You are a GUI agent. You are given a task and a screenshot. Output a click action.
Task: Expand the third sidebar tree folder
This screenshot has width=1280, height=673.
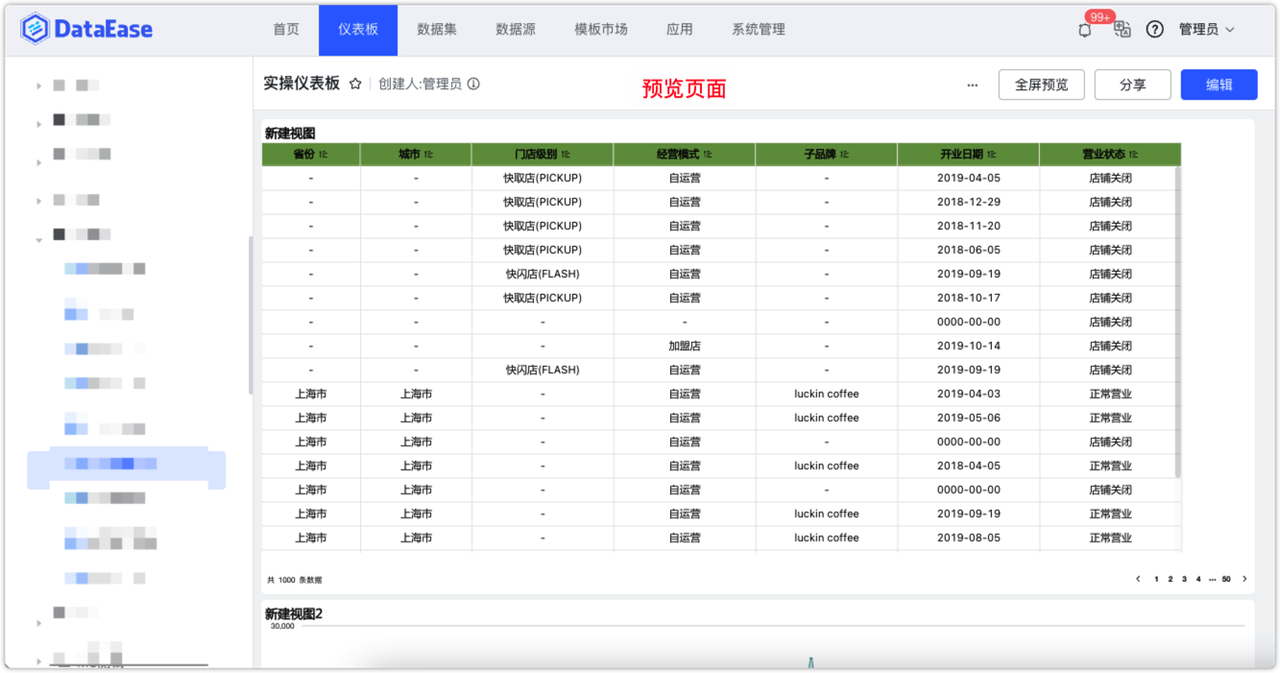[x=39, y=161]
